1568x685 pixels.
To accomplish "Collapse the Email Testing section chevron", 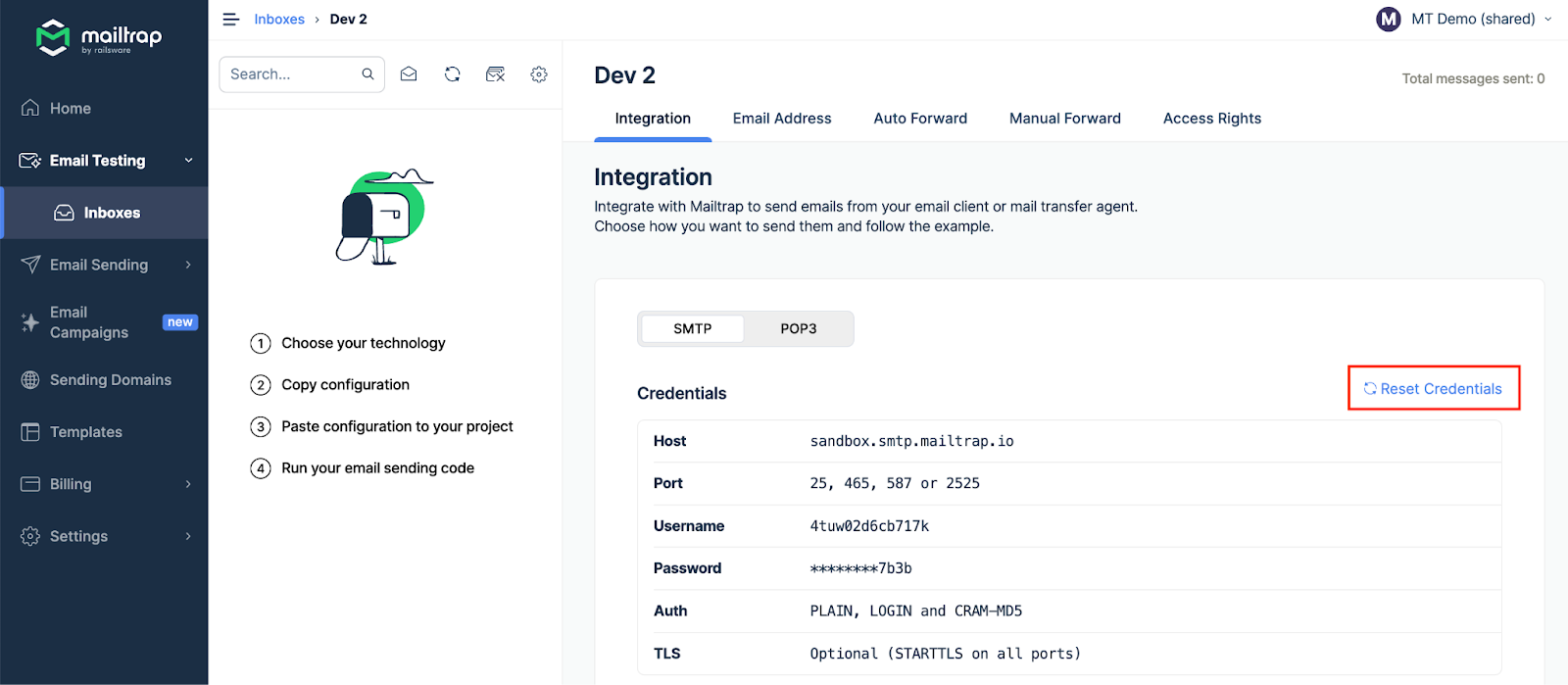I will [189, 161].
